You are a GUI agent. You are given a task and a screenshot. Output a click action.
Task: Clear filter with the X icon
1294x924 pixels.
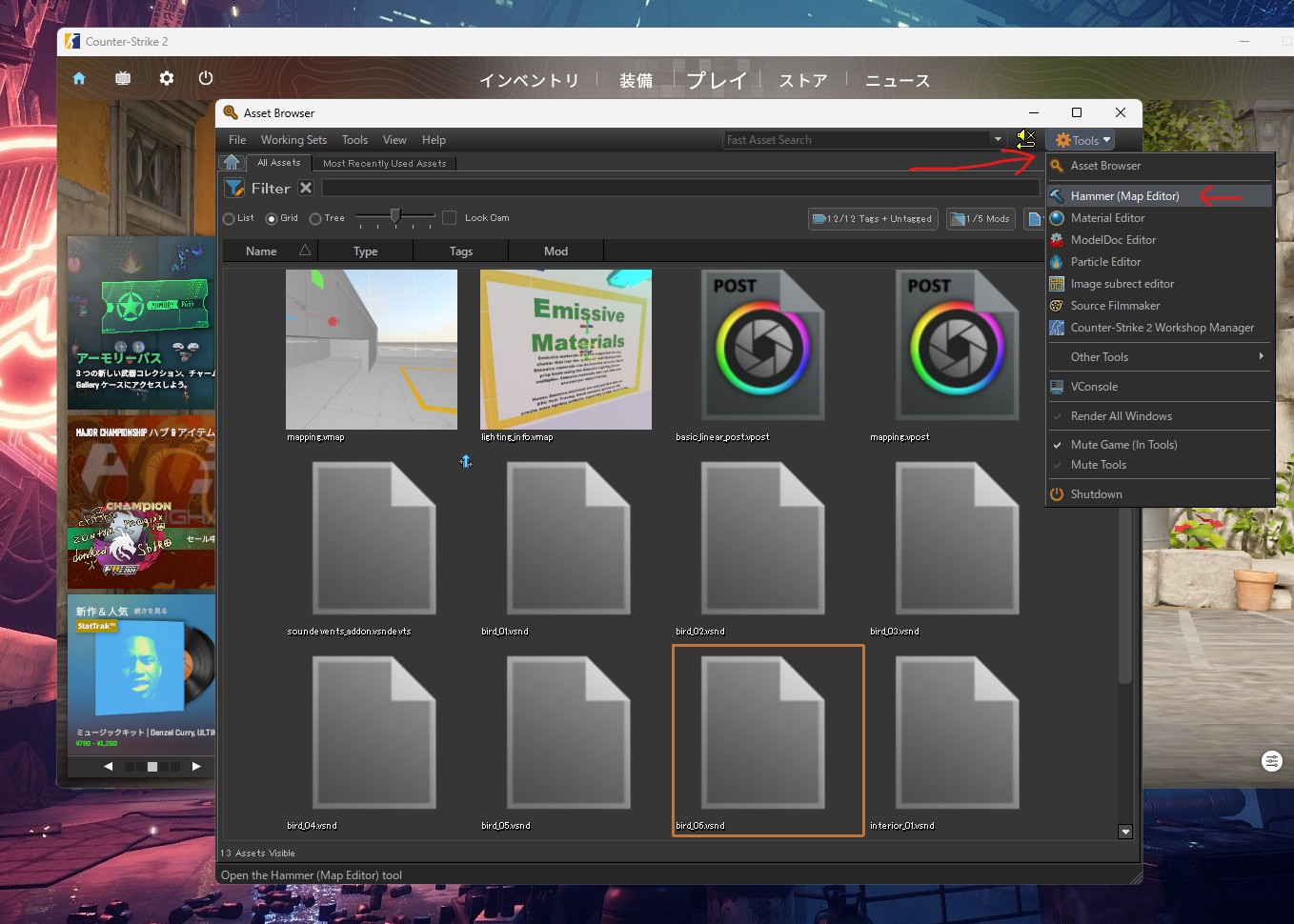click(306, 188)
